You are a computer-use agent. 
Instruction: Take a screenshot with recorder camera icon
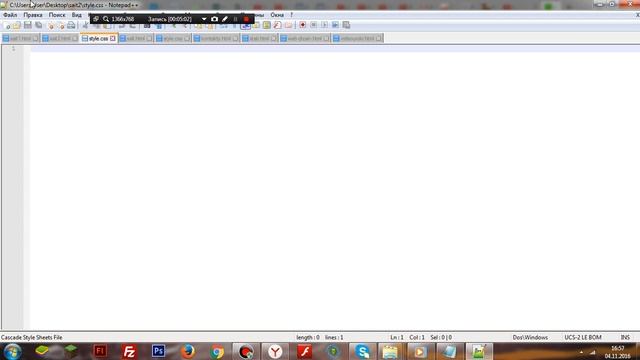point(214,19)
